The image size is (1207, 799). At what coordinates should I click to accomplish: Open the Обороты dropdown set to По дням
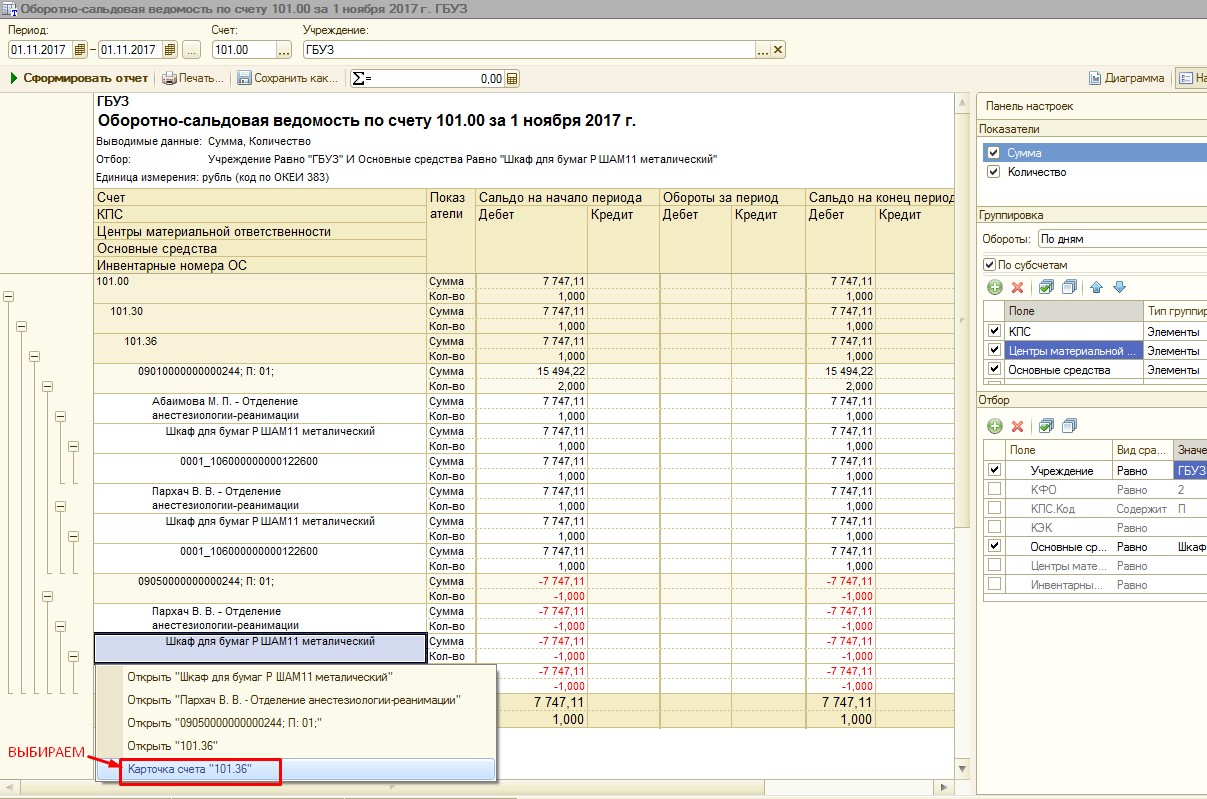click(x=1120, y=239)
